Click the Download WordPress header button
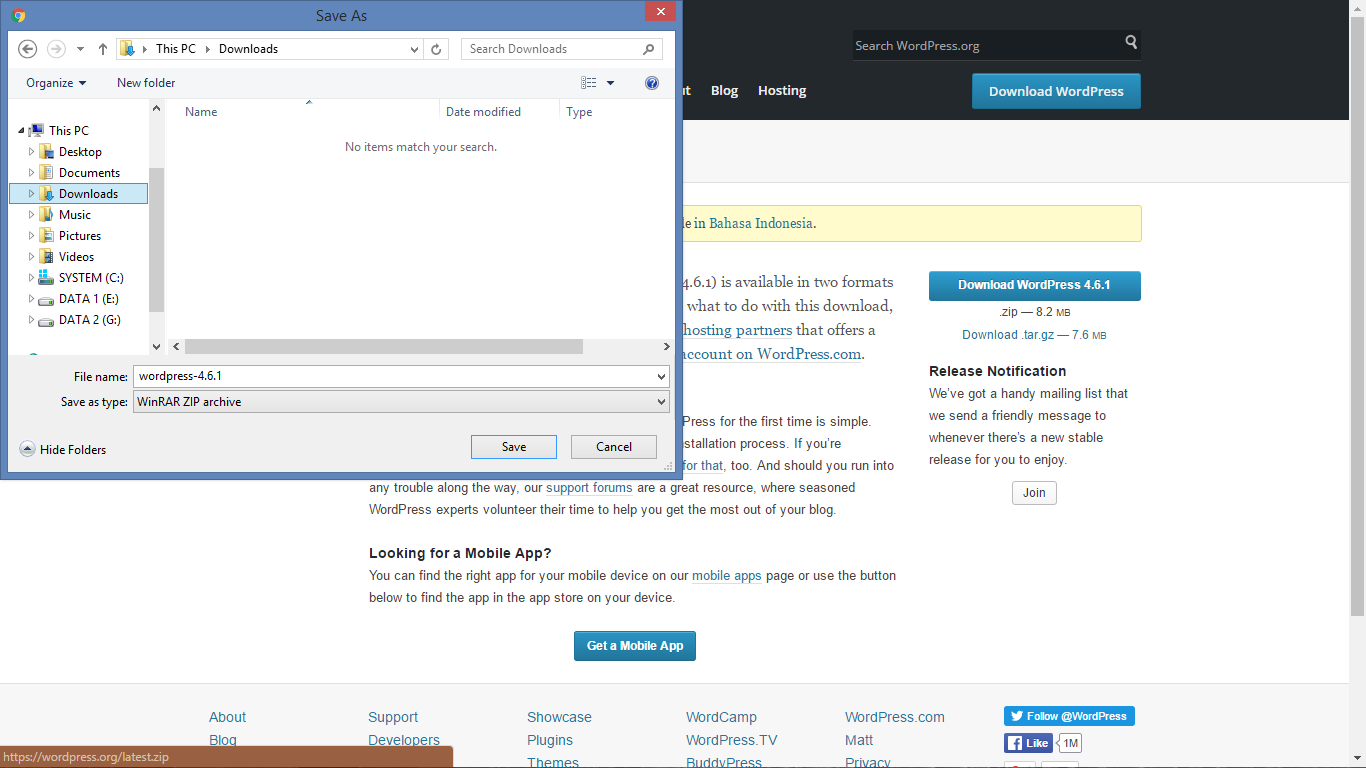1366x768 pixels. 1056,91
